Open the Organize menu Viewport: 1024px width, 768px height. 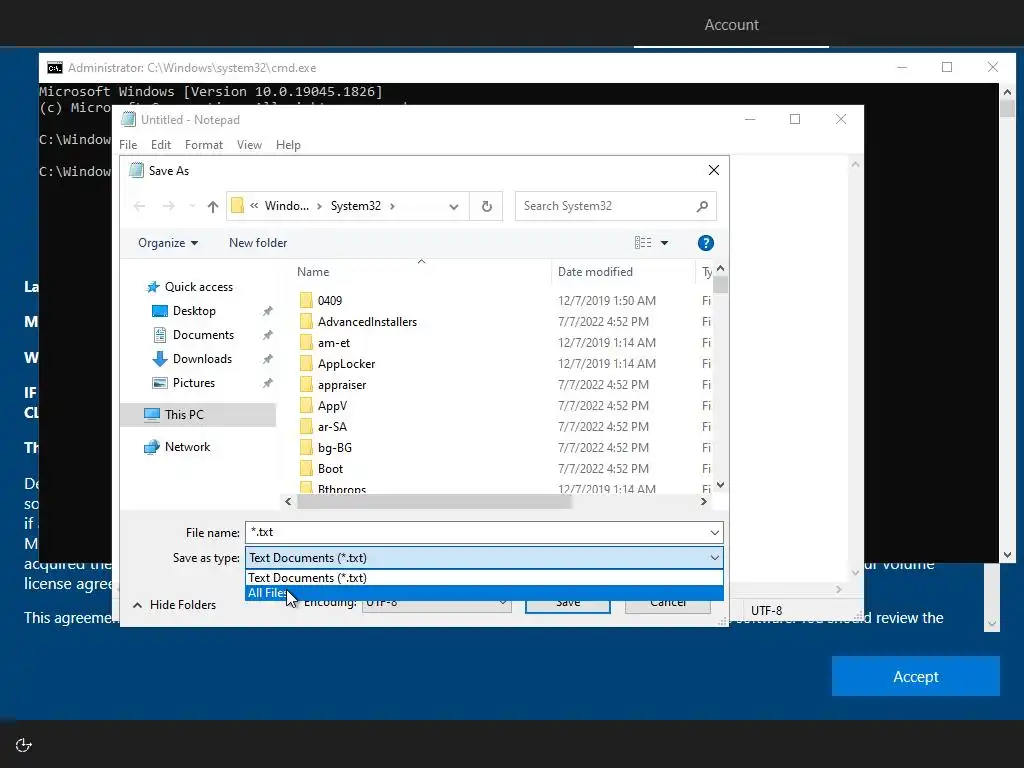click(168, 243)
